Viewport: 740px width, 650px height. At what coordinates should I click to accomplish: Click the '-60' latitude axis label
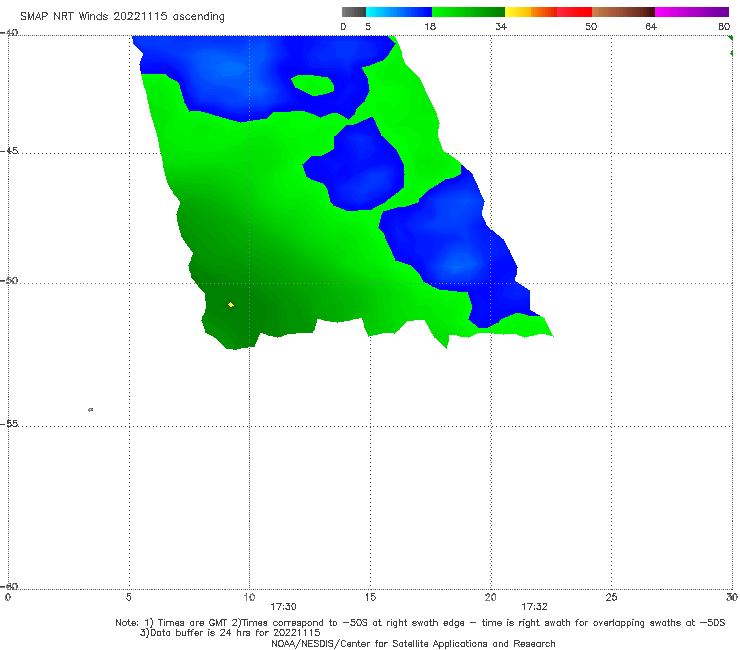pos(9,587)
